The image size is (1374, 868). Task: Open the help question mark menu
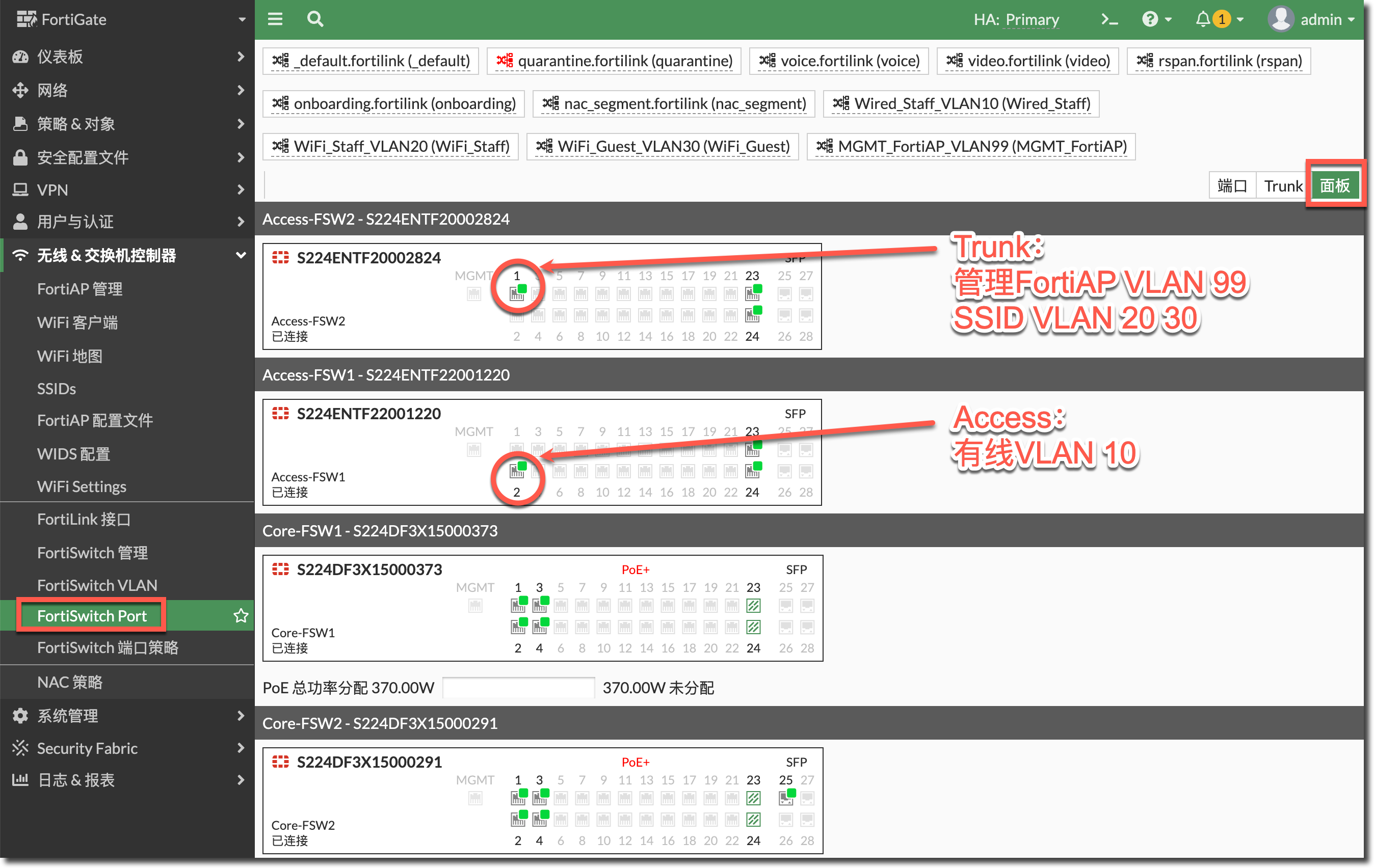[1150, 19]
